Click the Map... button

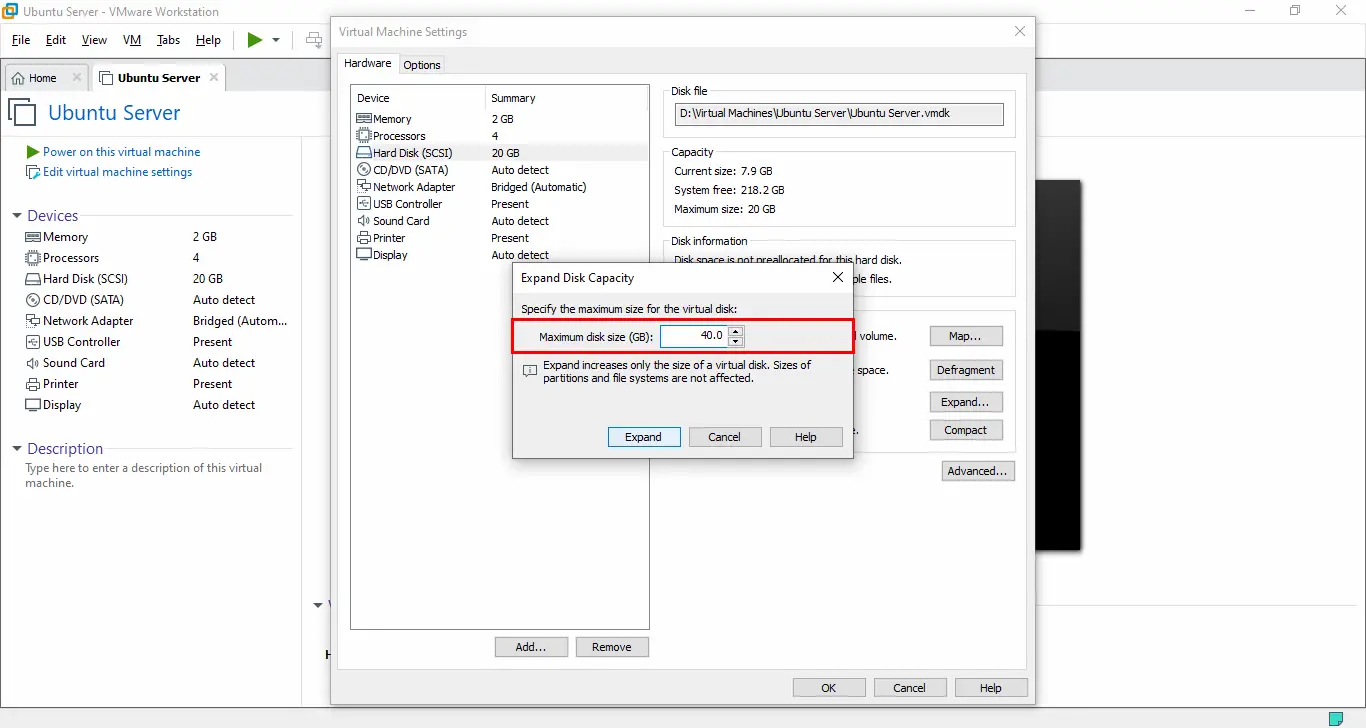click(966, 336)
